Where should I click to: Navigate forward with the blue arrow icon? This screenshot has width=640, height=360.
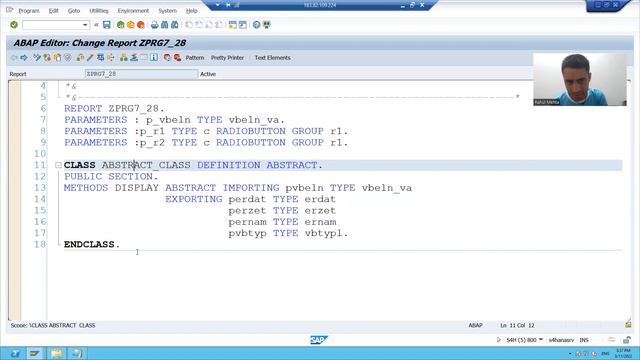click(24, 58)
